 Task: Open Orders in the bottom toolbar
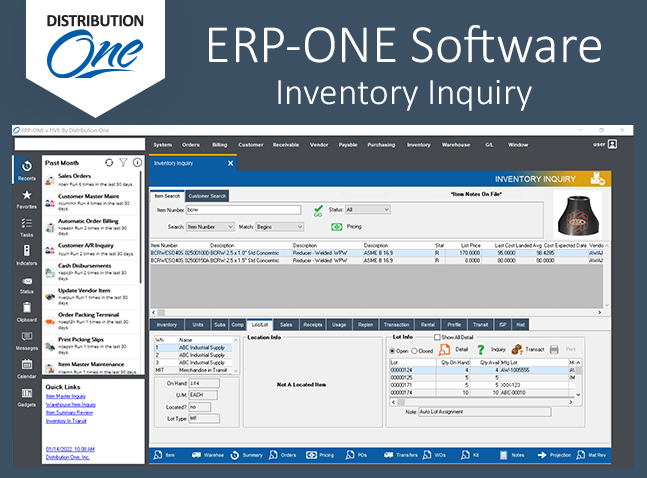point(283,455)
